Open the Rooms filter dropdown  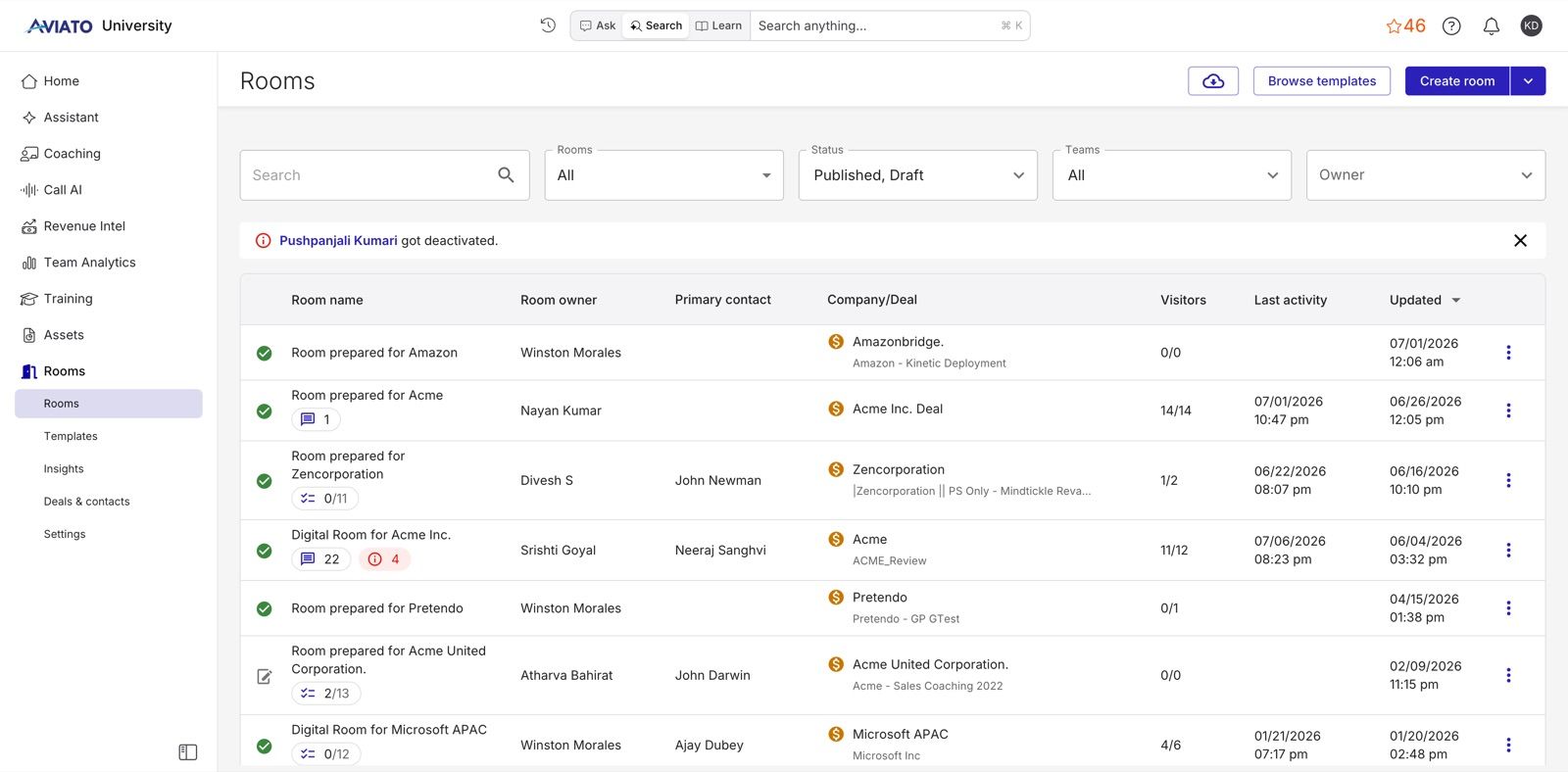click(663, 175)
